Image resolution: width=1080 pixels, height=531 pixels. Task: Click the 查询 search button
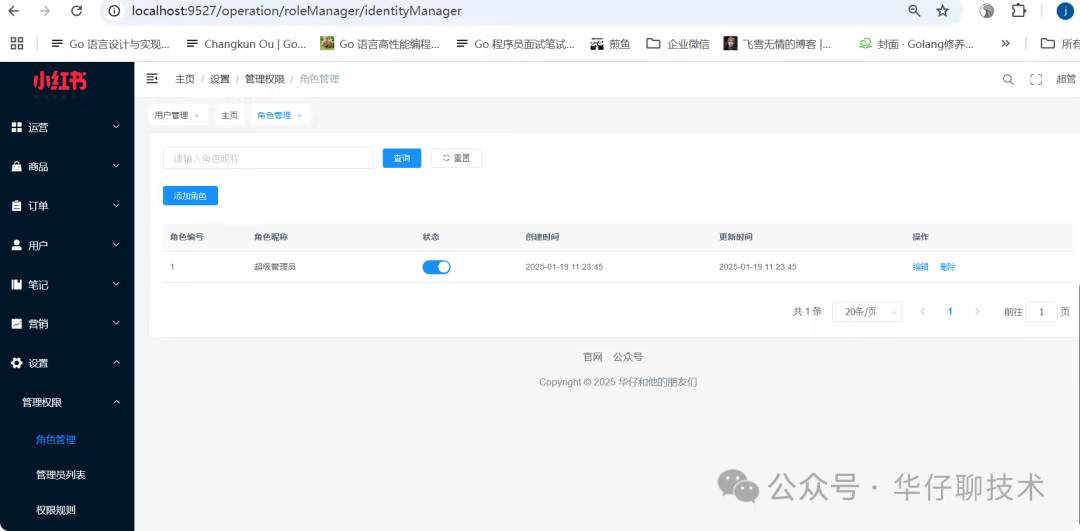pyautogui.click(x=402, y=158)
